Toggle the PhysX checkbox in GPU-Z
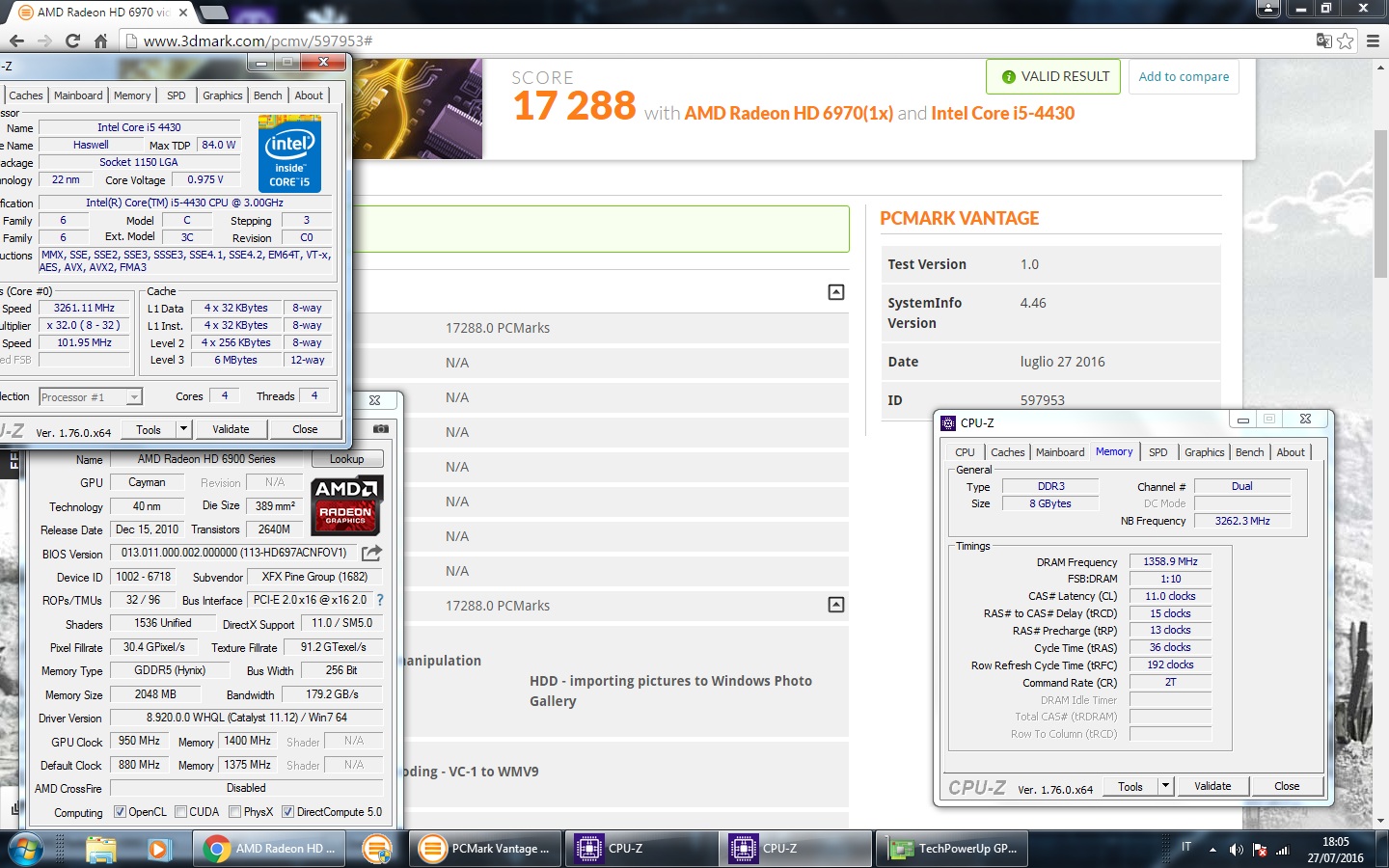1389x868 pixels. pos(235,812)
